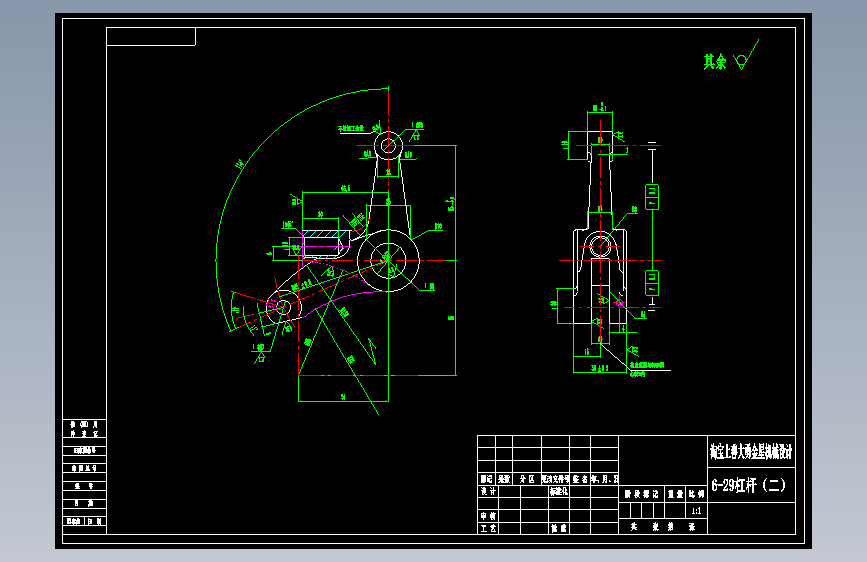
Task: Click the 51 horizontal dimension at bottom
Action: pos(343,397)
